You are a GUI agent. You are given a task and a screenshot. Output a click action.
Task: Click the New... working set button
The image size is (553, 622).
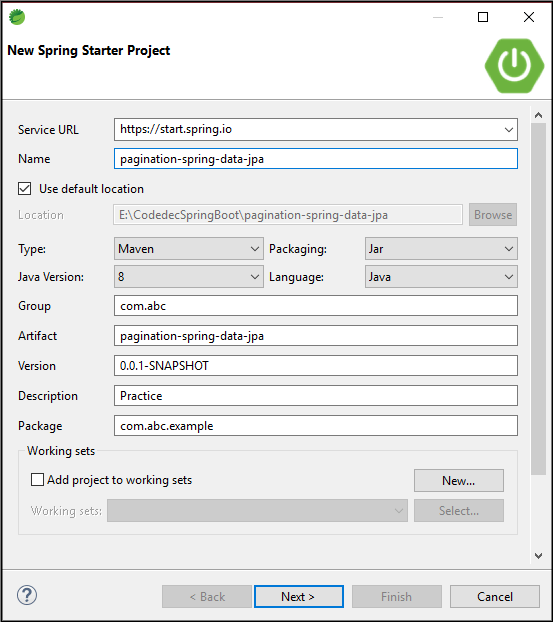click(x=459, y=480)
